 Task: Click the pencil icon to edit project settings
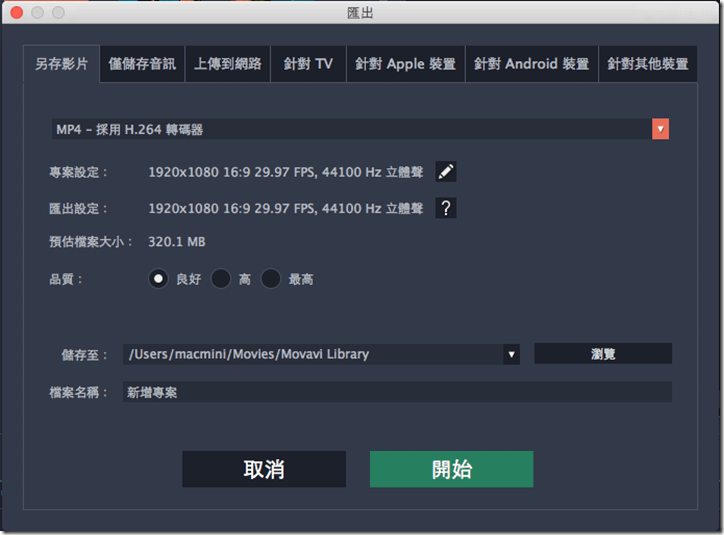pos(446,172)
